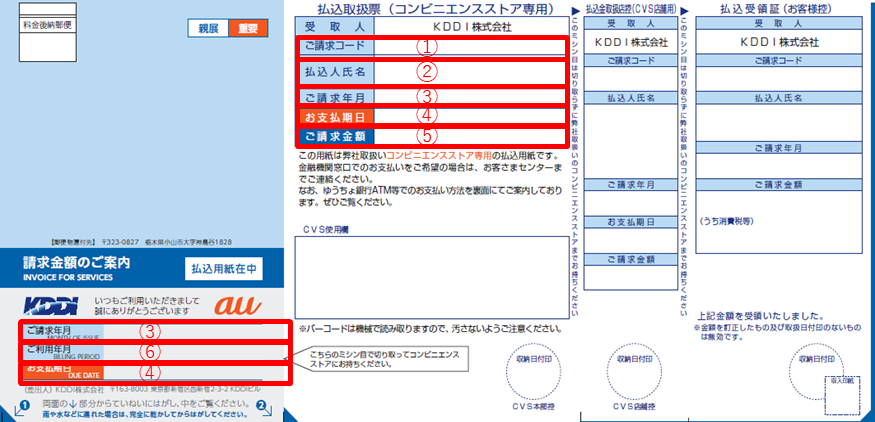Click inside the empty CVS使用欄 box
Viewport: 875px width, 422px height.
432,277
